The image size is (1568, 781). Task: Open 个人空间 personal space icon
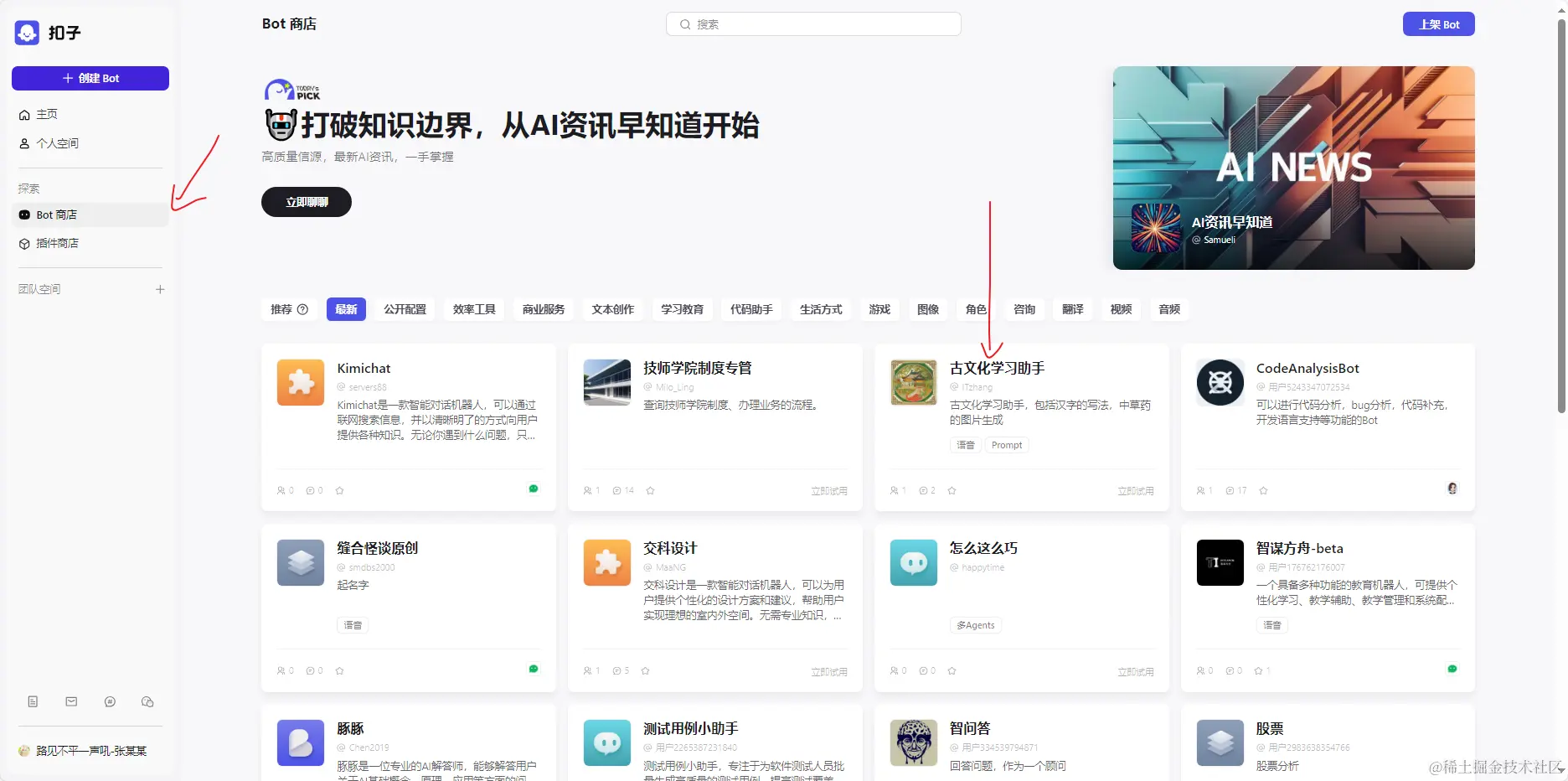(x=24, y=143)
